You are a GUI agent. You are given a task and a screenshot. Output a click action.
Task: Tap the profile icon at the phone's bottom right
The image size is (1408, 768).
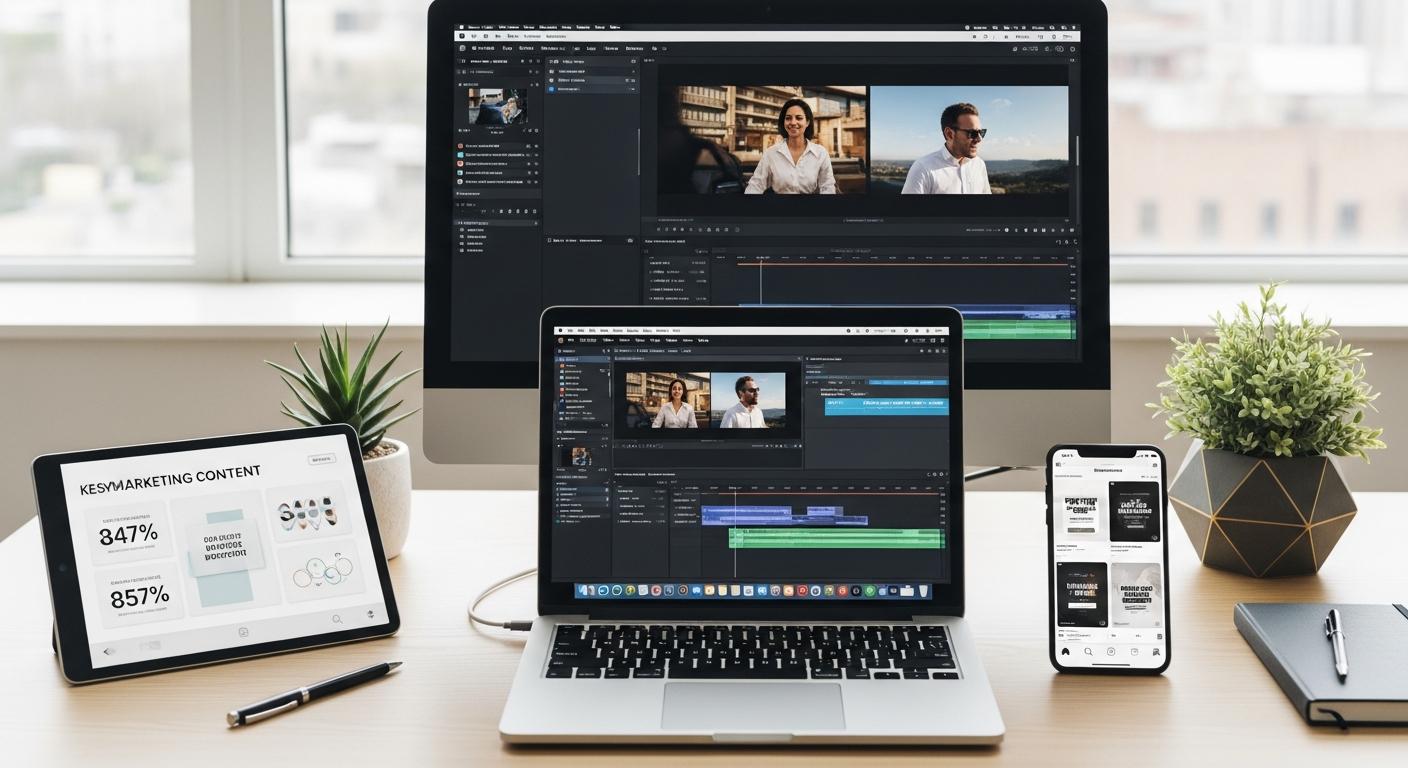tap(1156, 652)
